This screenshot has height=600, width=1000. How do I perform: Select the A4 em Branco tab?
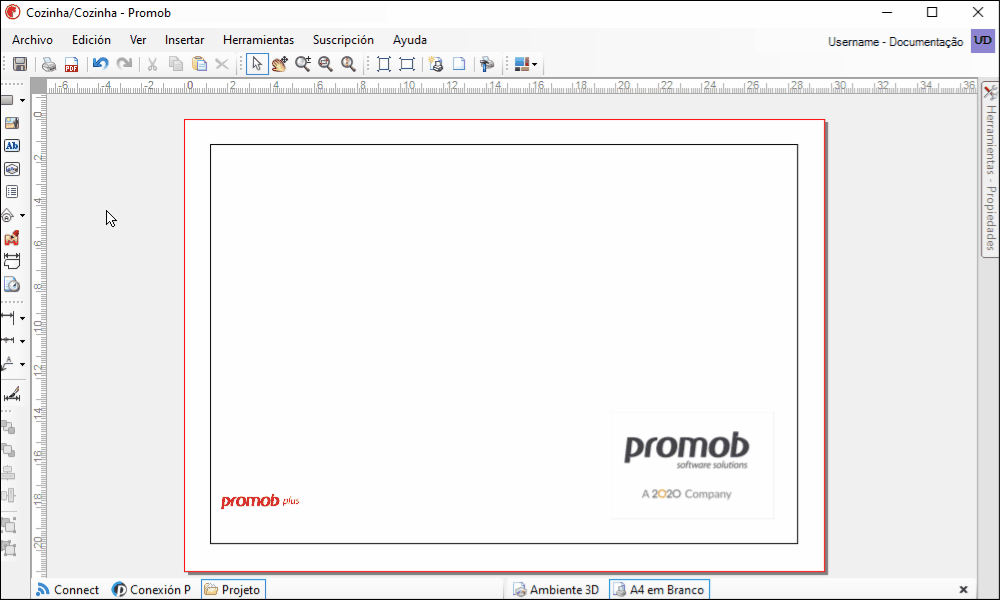click(x=659, y=590)
